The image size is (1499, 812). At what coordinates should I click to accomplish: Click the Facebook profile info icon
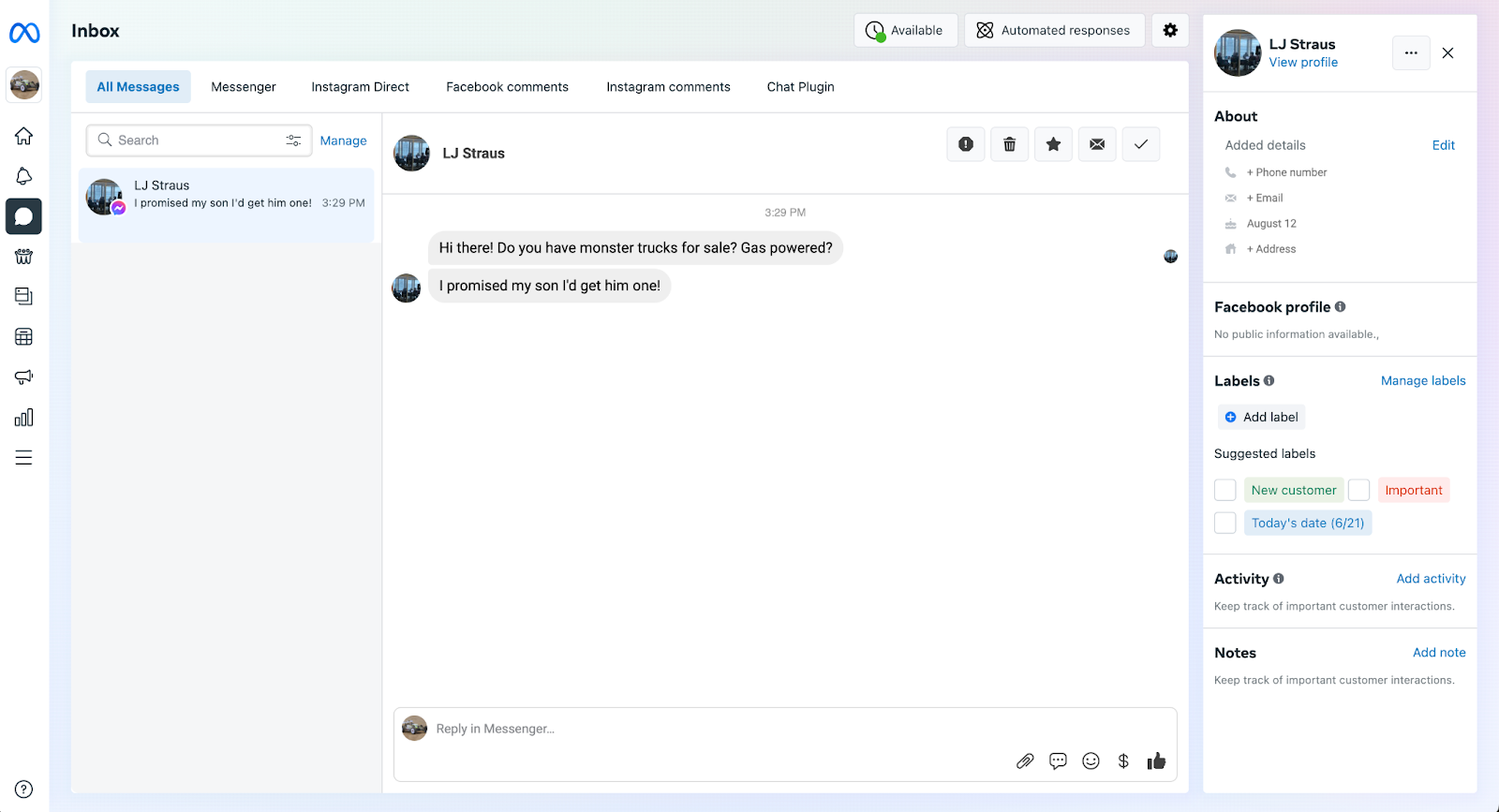click(1341, 306)
